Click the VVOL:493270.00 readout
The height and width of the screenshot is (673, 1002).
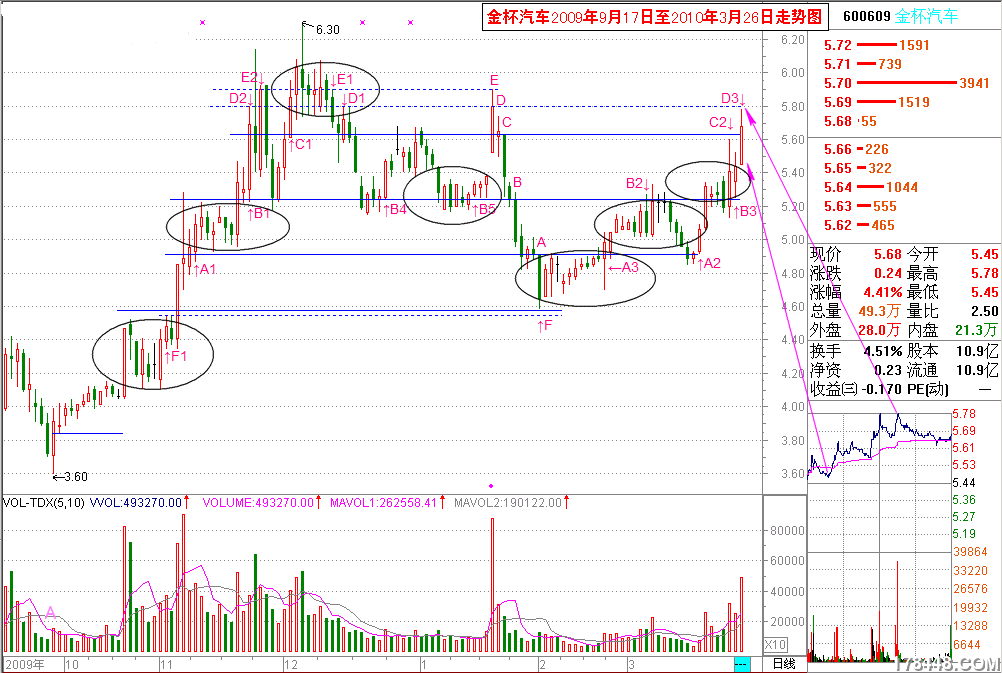(135, 503)
